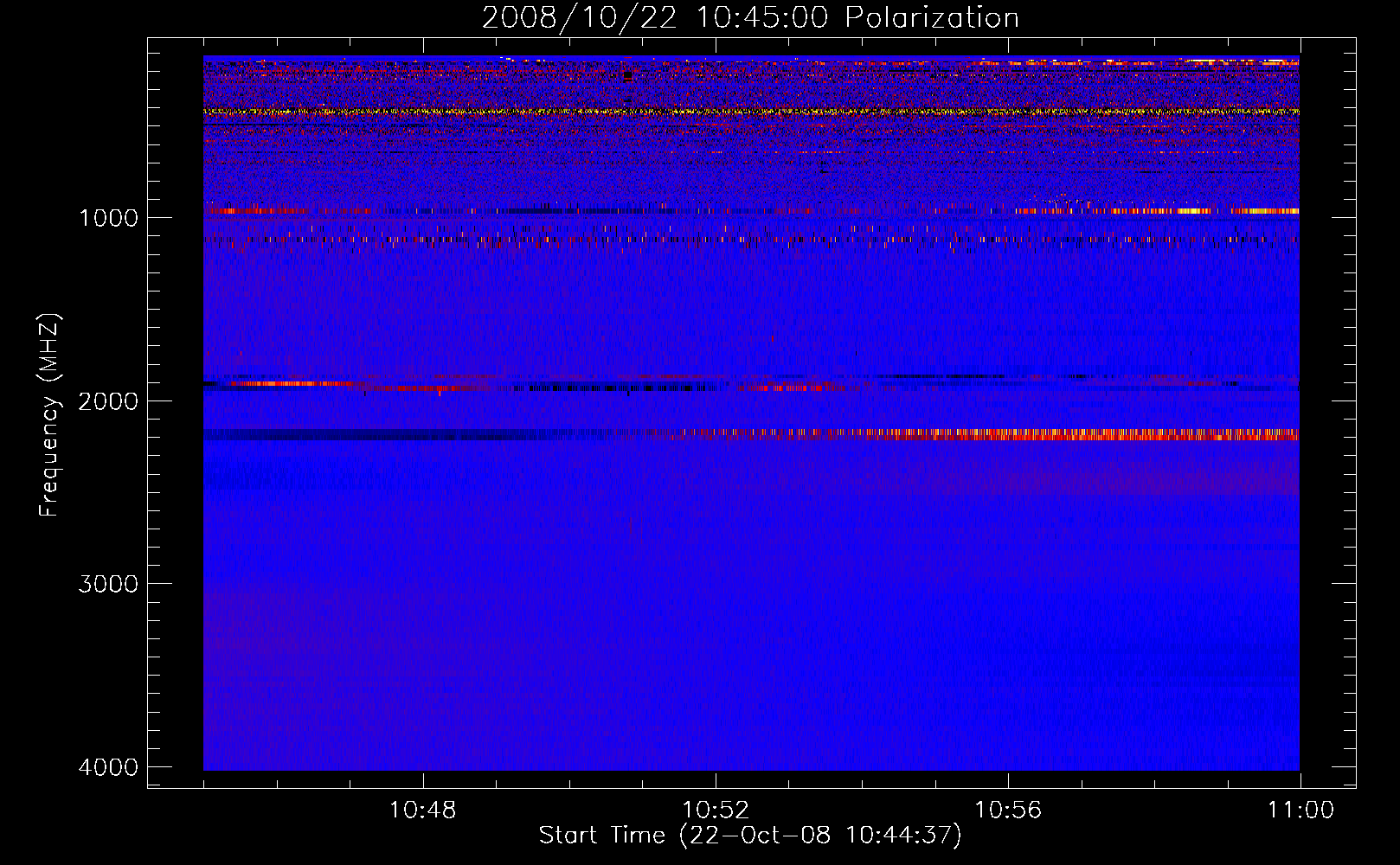1400x865 pixels.
Task: Click the 4000 frequency tick label
Action: 108,767
